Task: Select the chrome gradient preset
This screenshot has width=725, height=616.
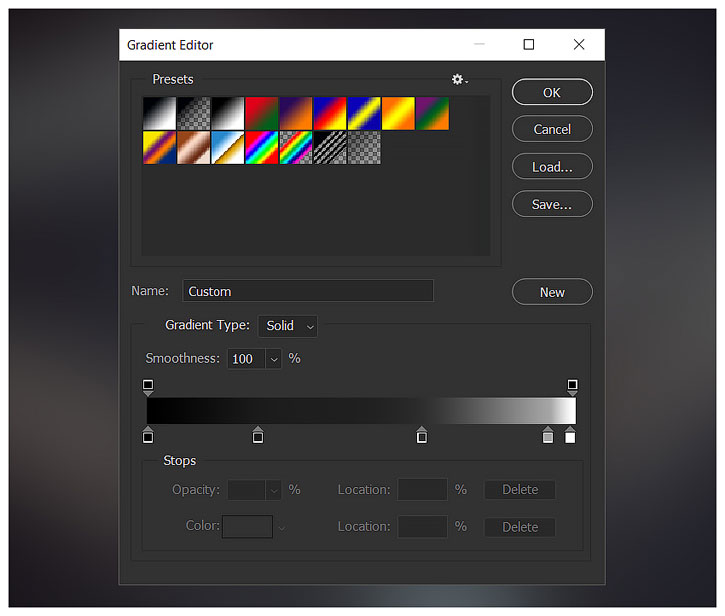Action: [x=228, y=148]
